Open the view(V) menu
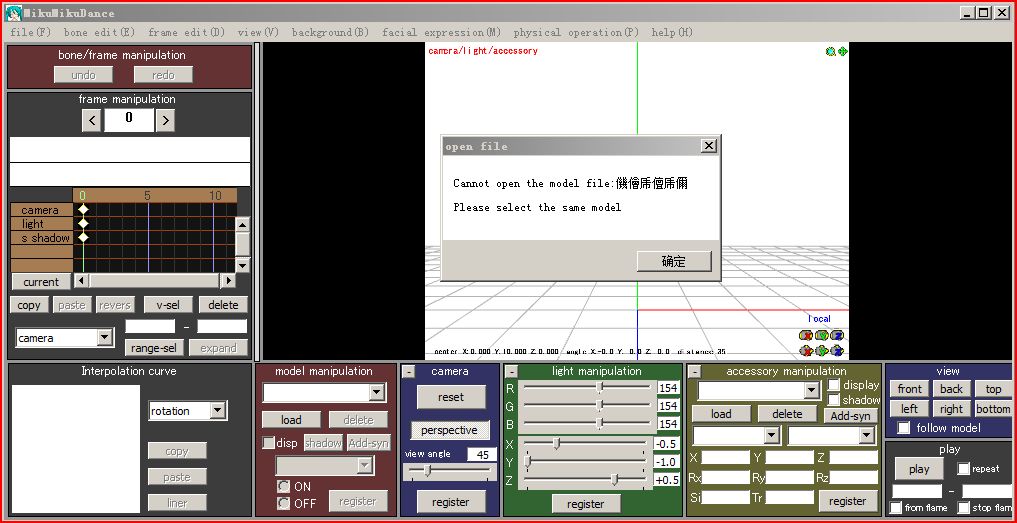The image size is (1017, 523). tap(257, 32)
